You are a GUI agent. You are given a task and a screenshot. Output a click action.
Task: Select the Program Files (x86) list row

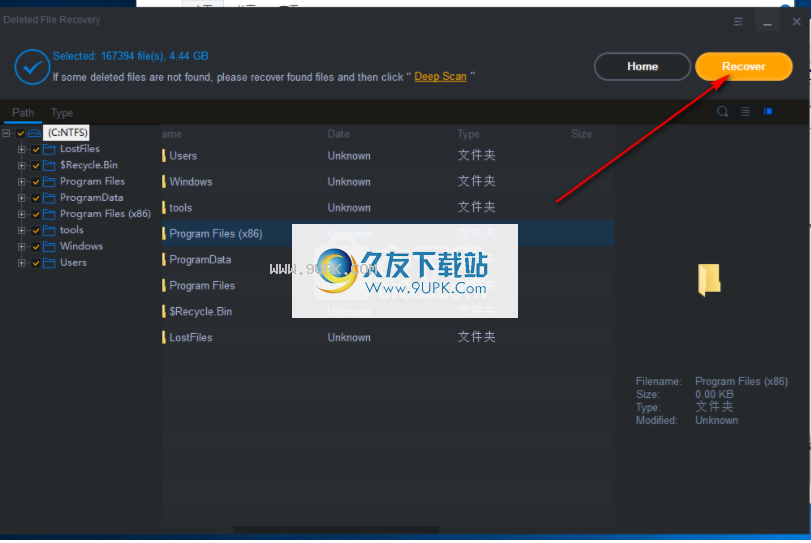point(388,233)
